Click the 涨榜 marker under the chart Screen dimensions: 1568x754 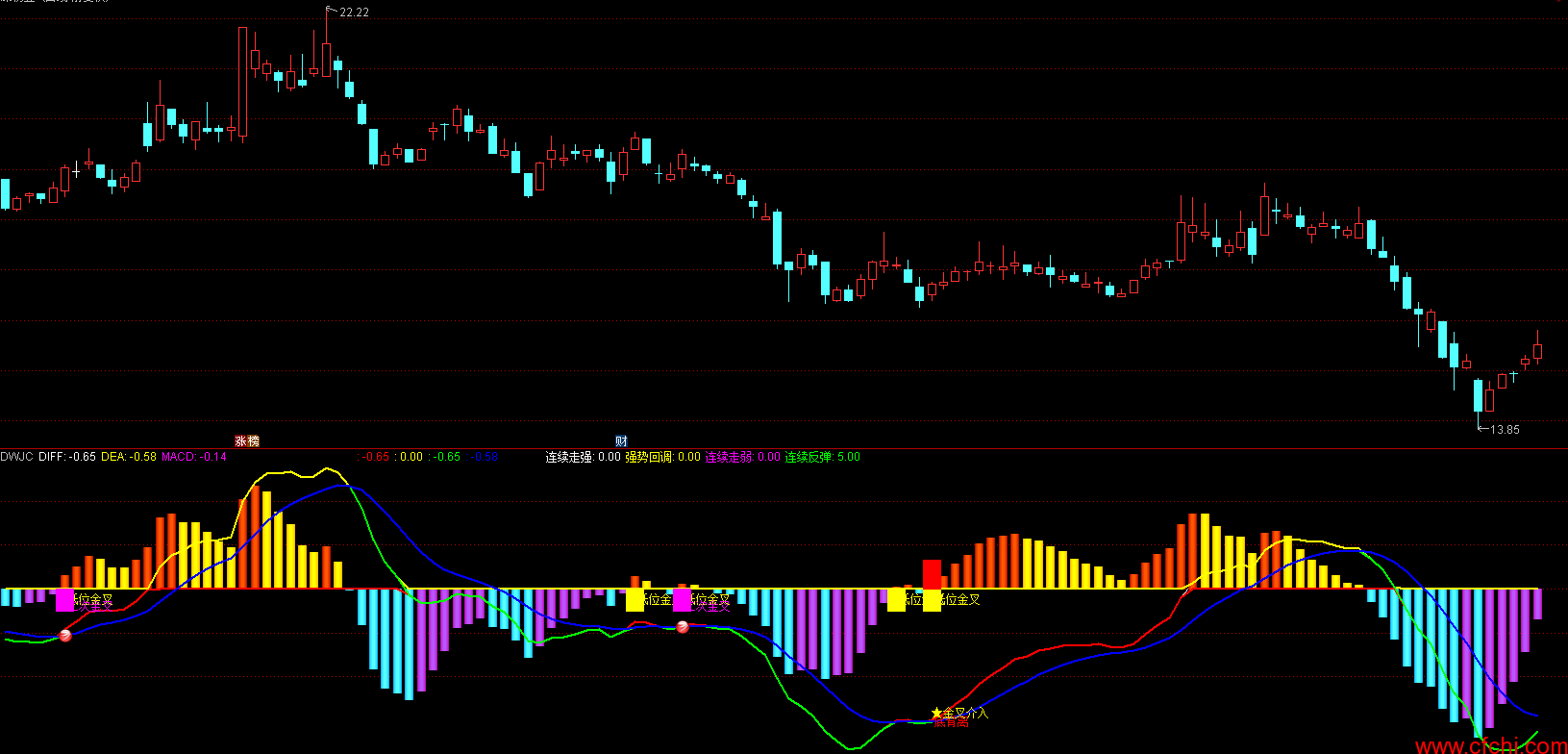[247, 440]
